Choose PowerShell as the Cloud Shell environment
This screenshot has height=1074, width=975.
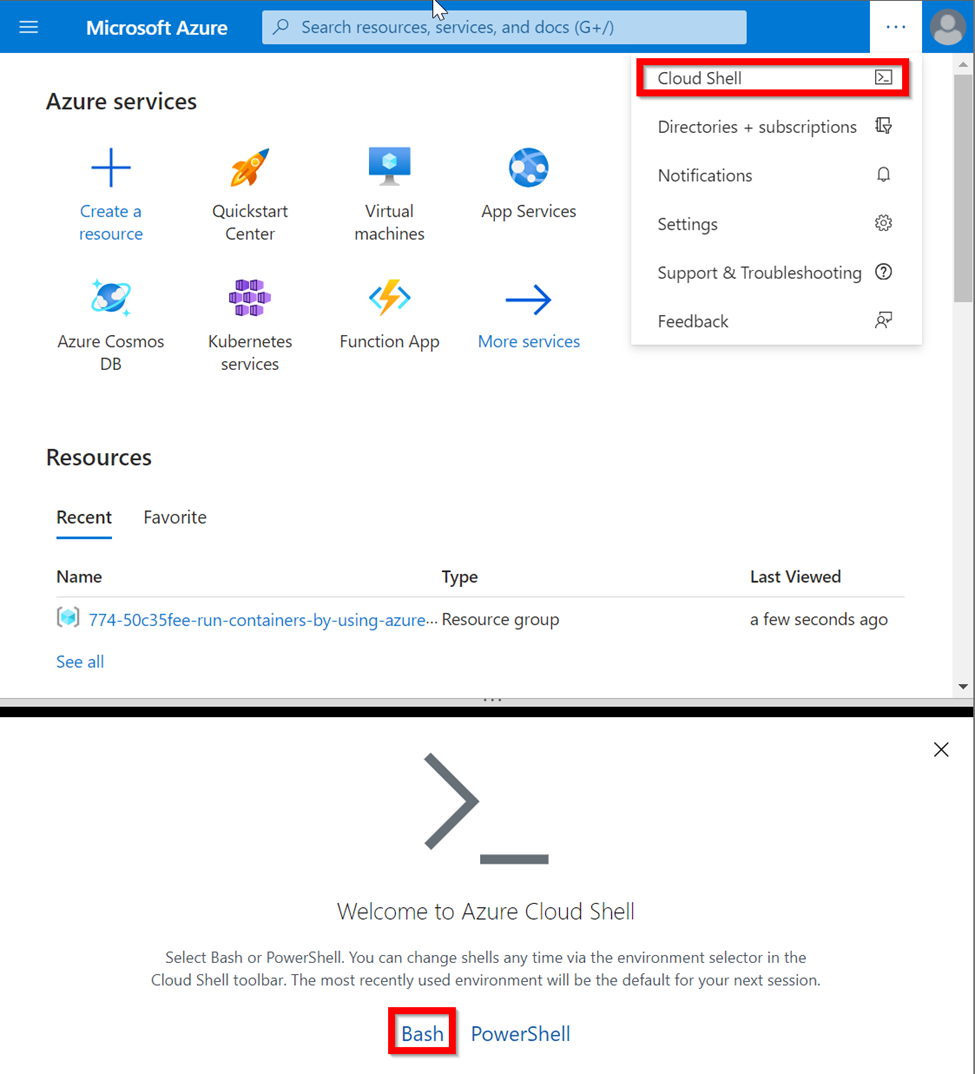[520, 1033]
